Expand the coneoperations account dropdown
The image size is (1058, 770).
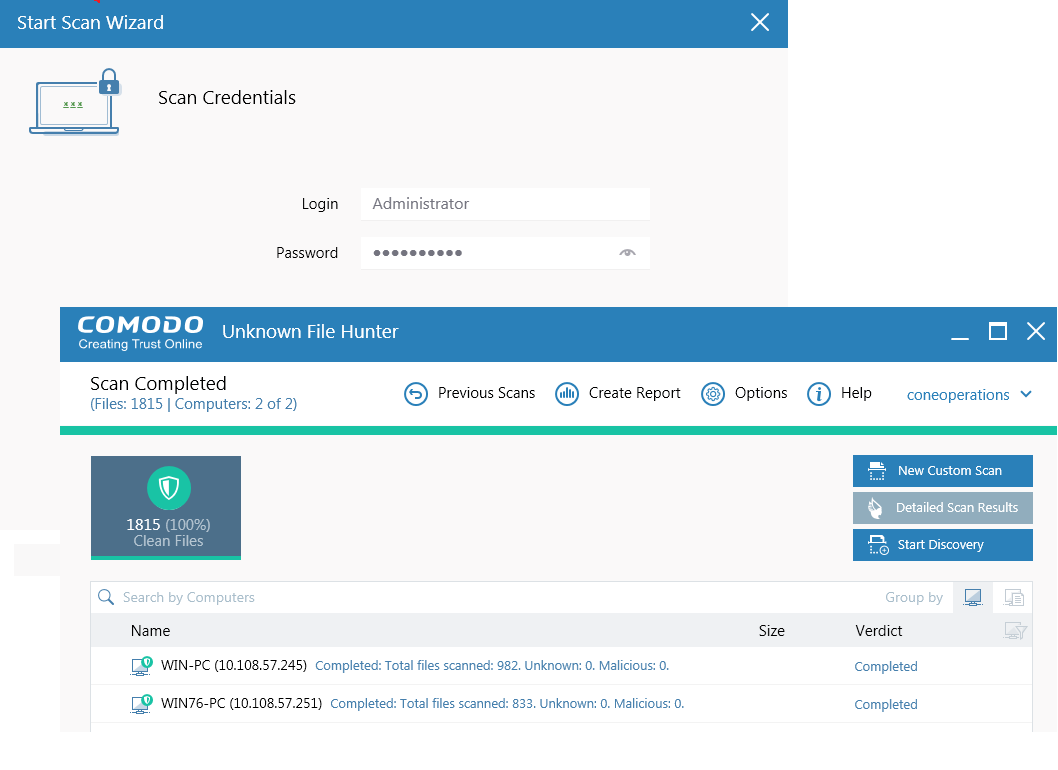point(968,395)
